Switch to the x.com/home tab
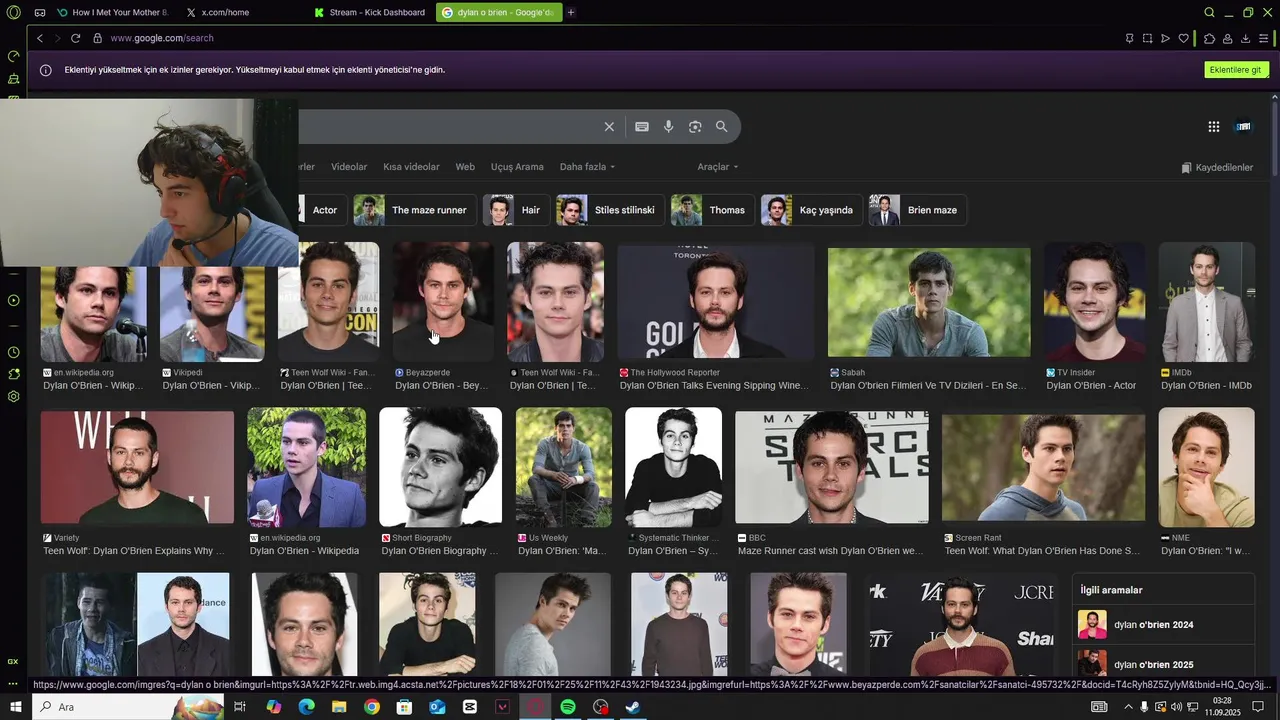 tap(225, 12)
